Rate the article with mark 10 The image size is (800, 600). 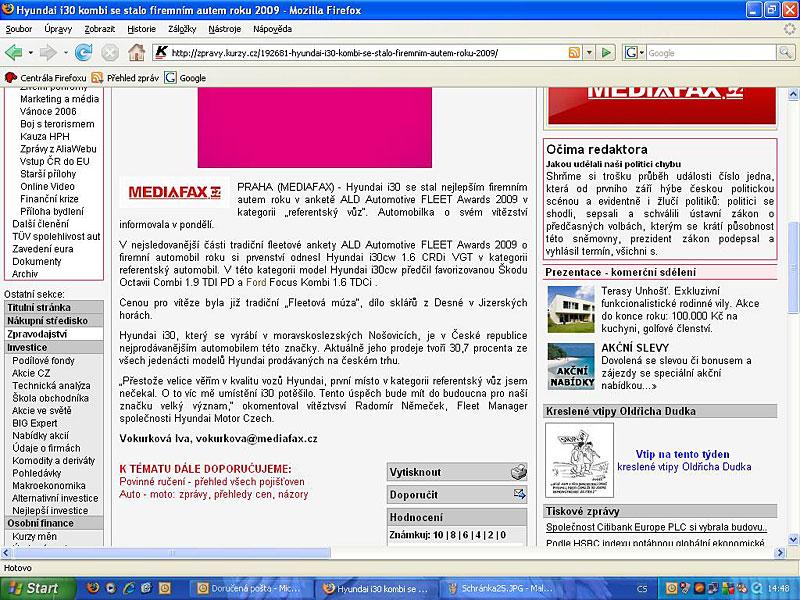[438, 535]
